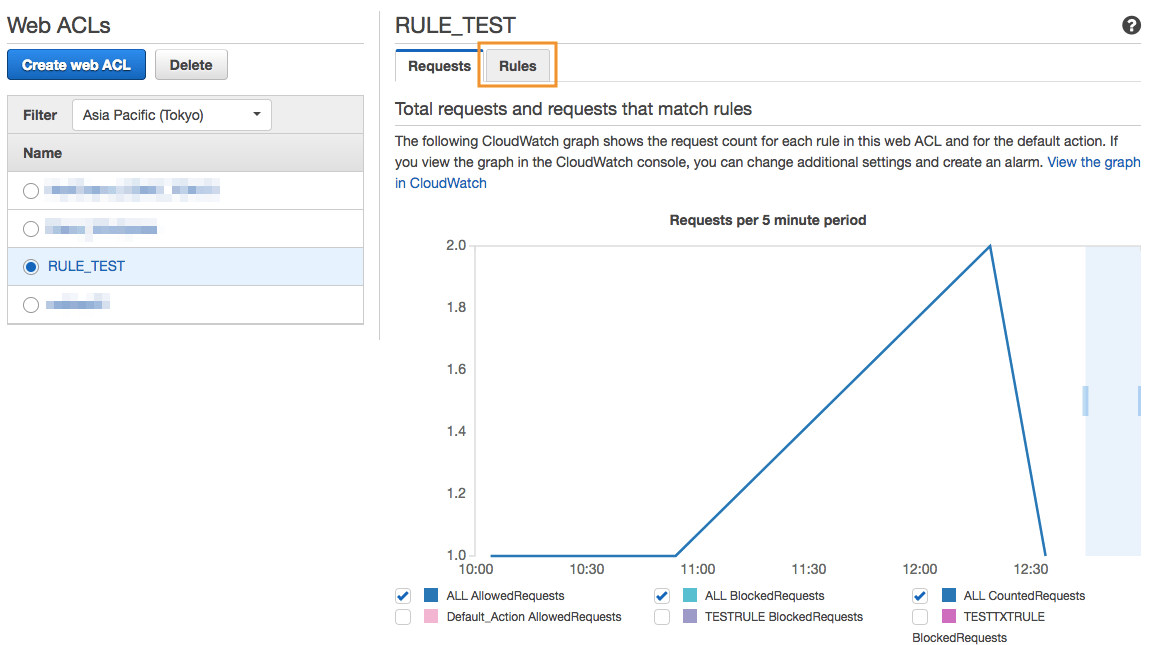Switch to the Requests tab
This screenshot has height=645, width=1160.
439,66
